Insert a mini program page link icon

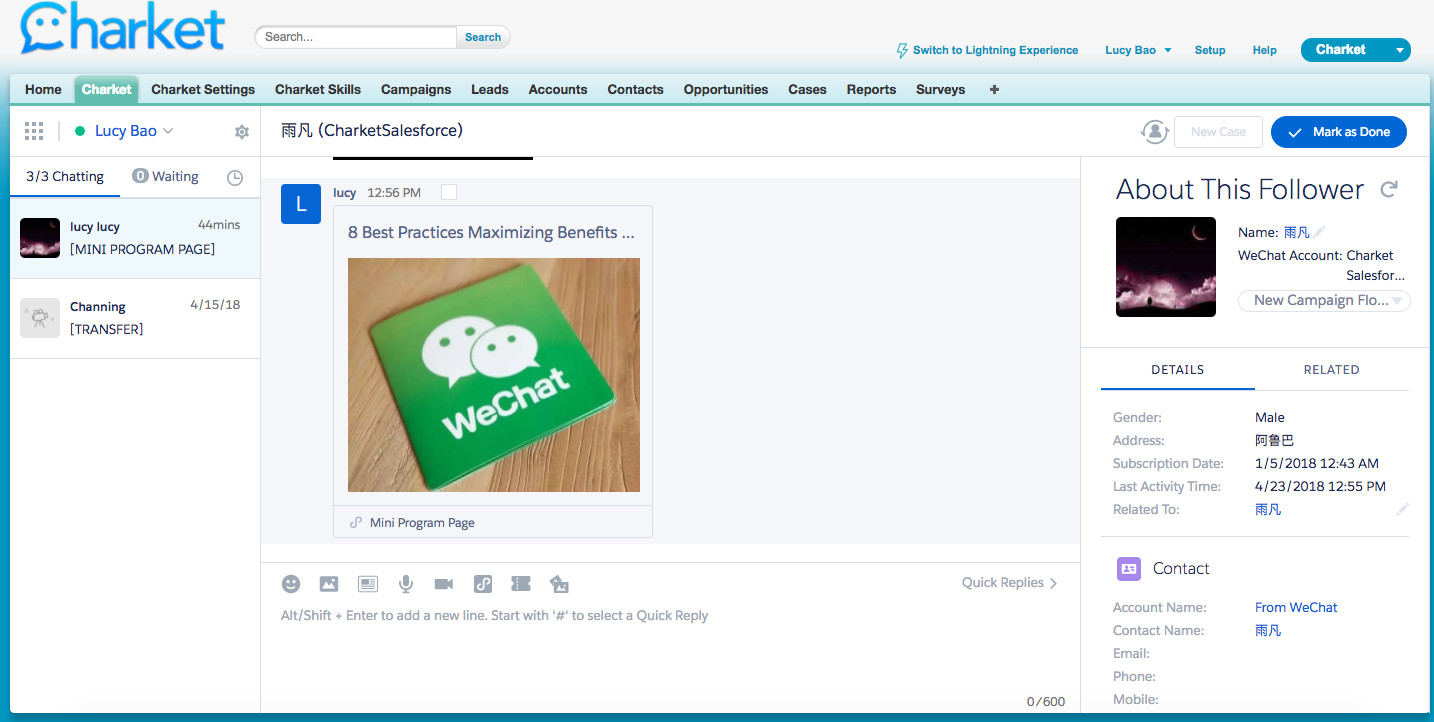point(482,584)
